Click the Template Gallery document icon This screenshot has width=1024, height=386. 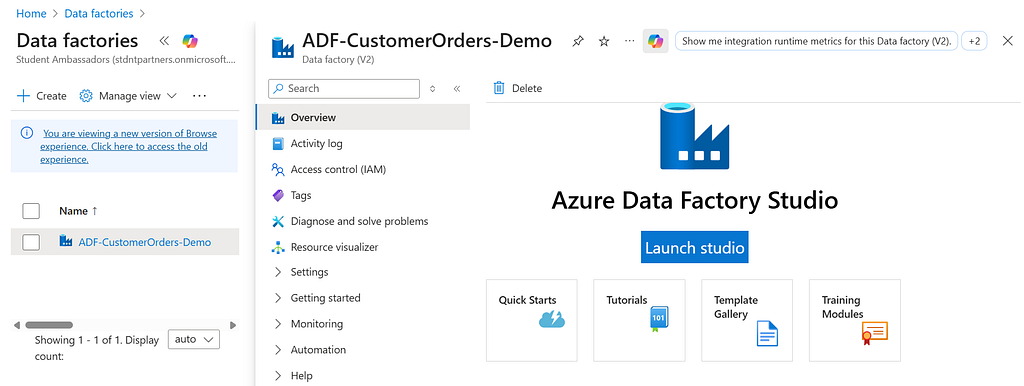pos(767,333)
